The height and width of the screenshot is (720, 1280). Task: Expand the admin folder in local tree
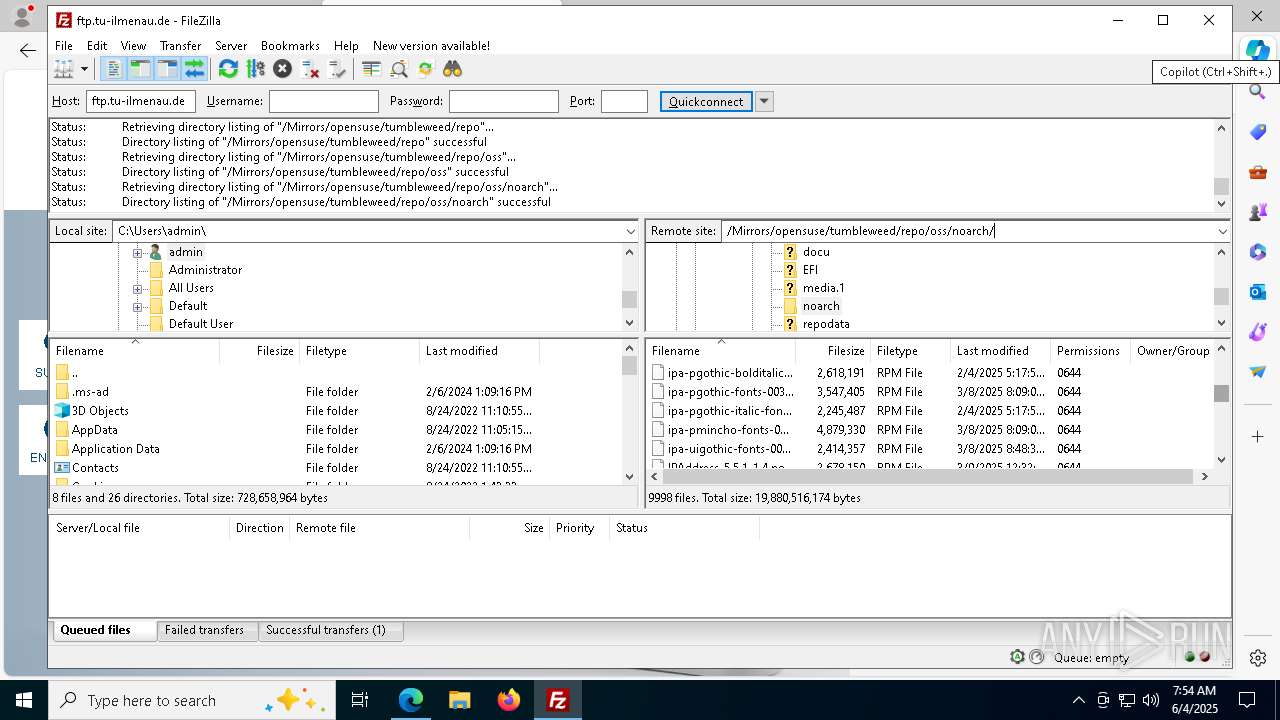pos(137,252)
